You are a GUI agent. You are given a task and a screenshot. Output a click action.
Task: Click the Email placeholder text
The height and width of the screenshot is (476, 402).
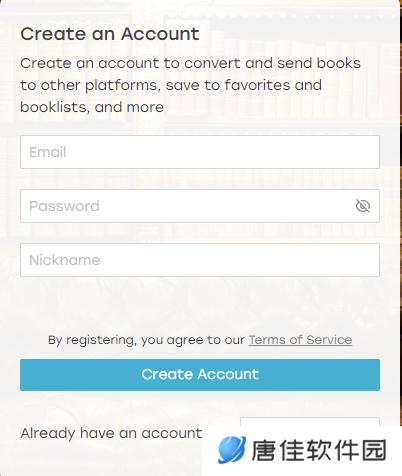coord(48,152)
